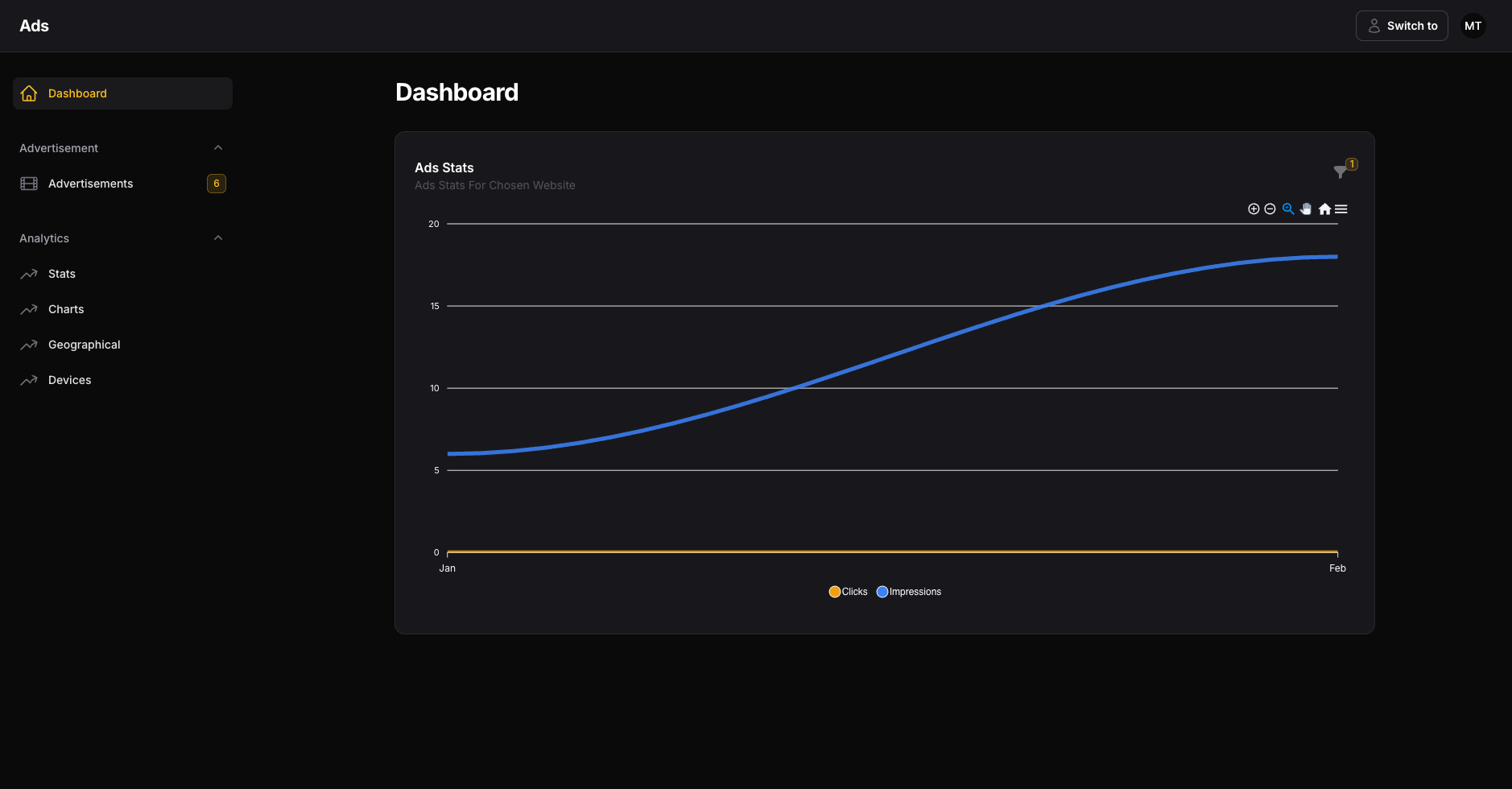Screen dimensions: 1512x789
Task: Collapse the Analytics section chevron
Action: [x=217, y=238]
